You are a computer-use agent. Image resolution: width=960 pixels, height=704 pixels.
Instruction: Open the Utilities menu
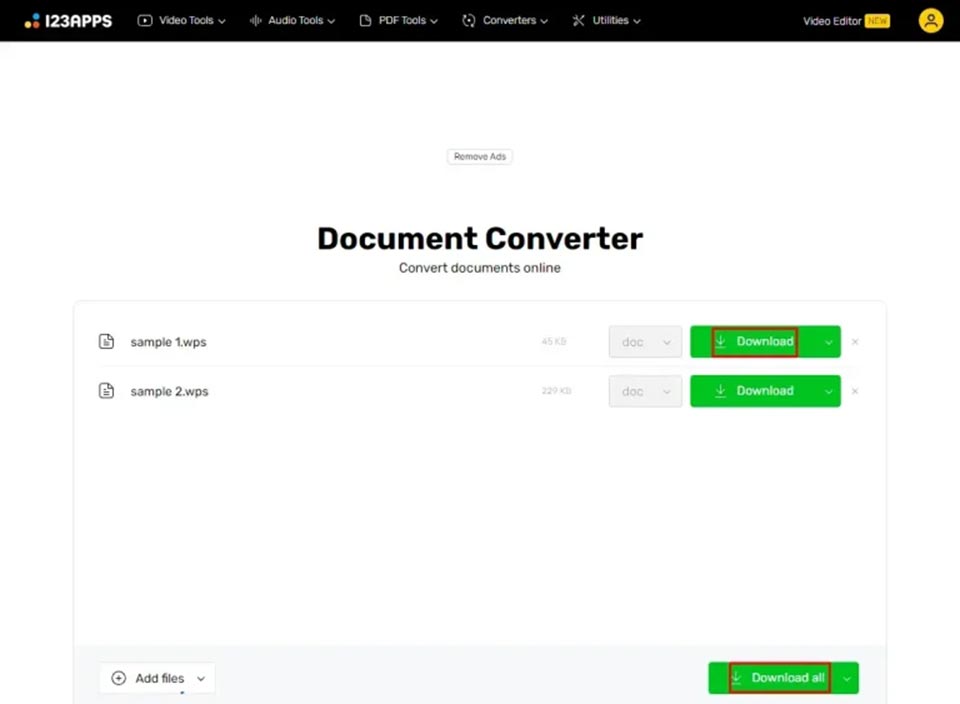coord(606,20)
